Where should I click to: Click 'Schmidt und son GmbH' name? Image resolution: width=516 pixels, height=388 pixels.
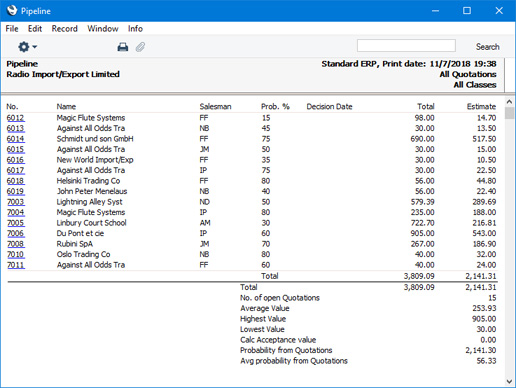tap(95, 139)
